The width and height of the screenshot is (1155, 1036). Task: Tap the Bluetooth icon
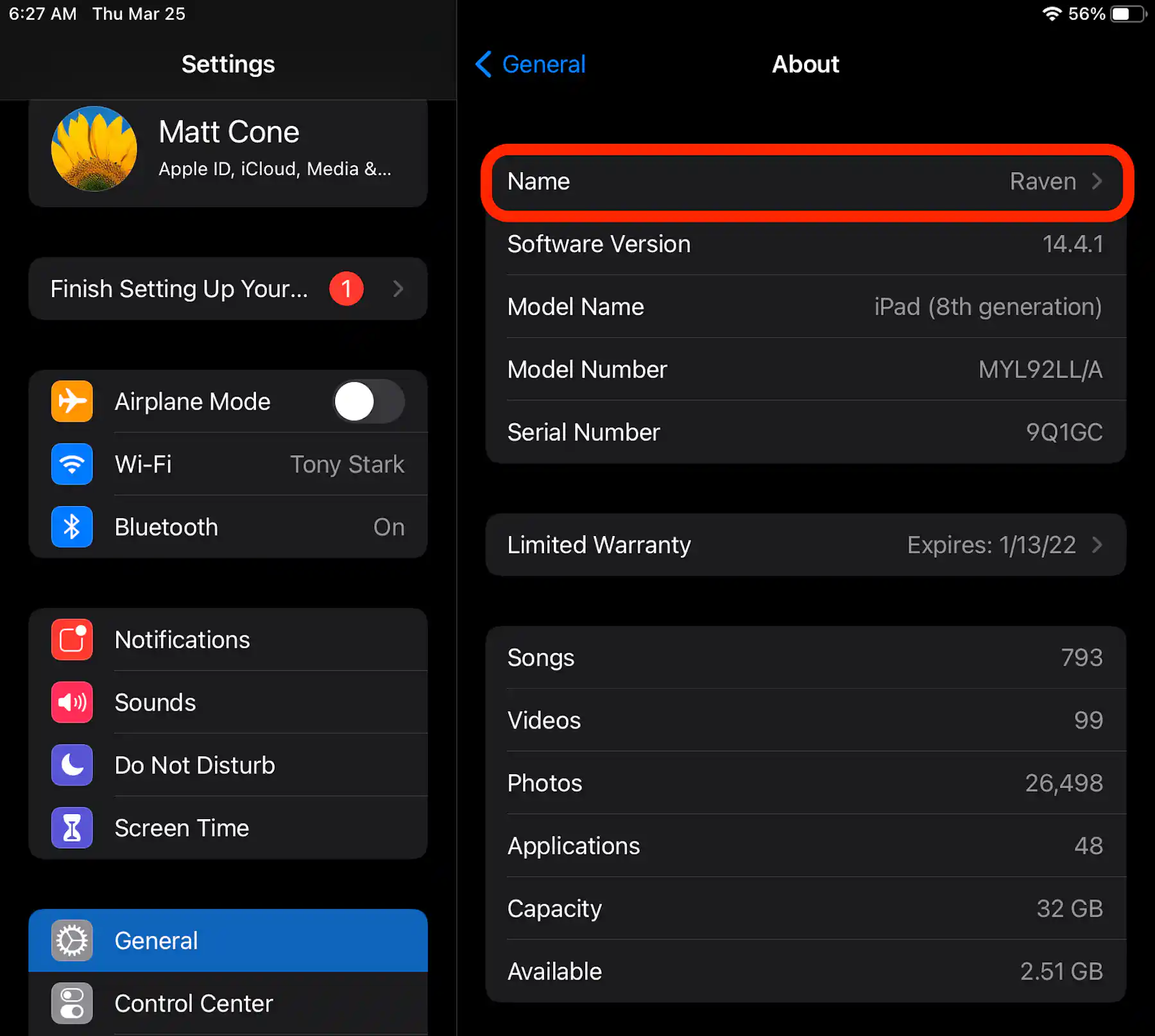click(72, 527)
